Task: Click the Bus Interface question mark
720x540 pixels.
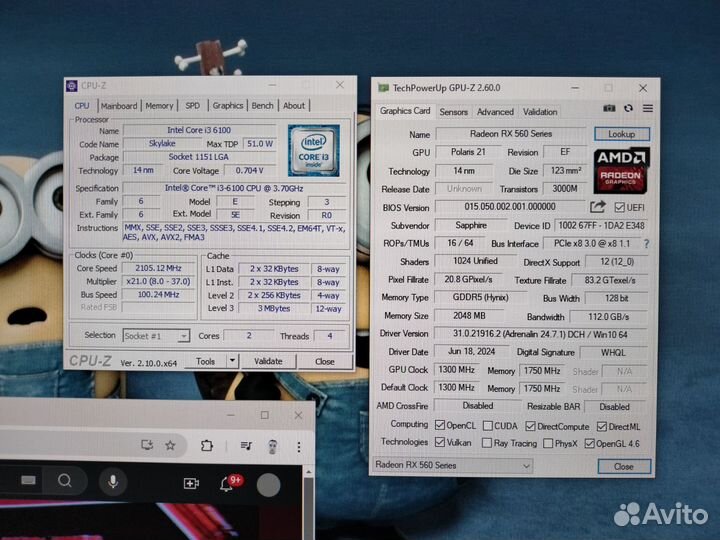Action: point(647,244)
